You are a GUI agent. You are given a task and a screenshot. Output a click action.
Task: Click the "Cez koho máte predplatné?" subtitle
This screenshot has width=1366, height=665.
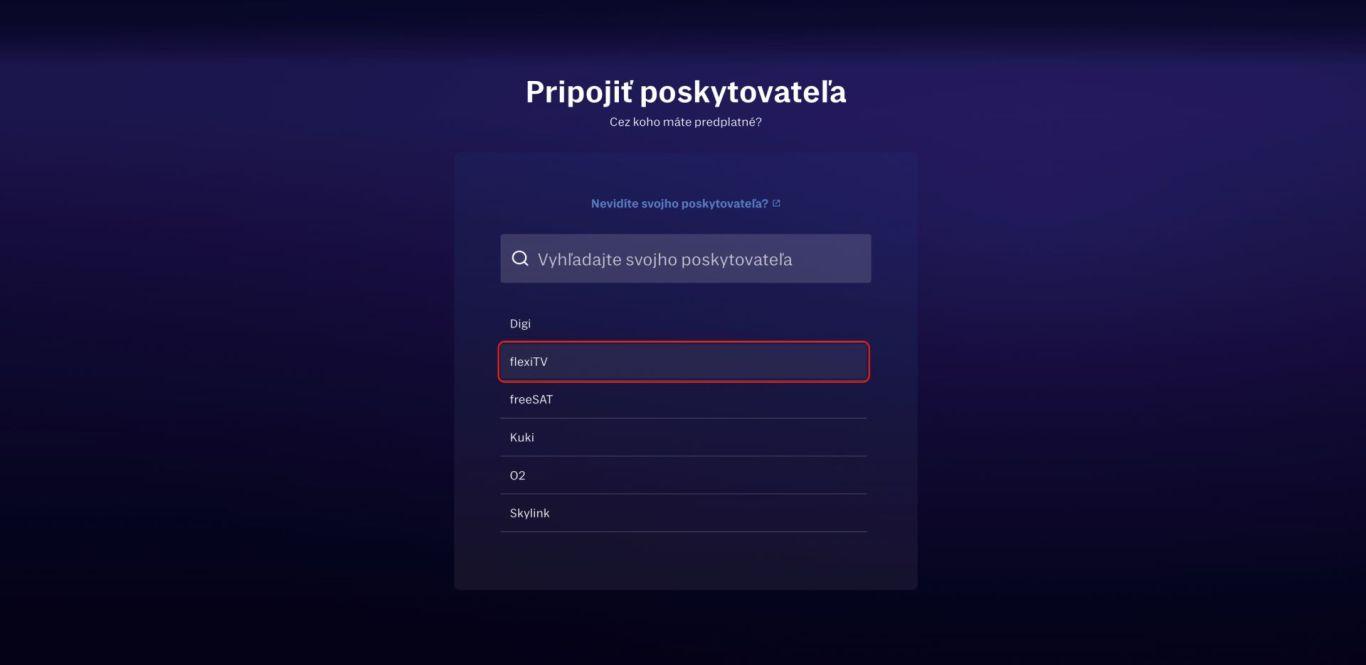[685, 122]
